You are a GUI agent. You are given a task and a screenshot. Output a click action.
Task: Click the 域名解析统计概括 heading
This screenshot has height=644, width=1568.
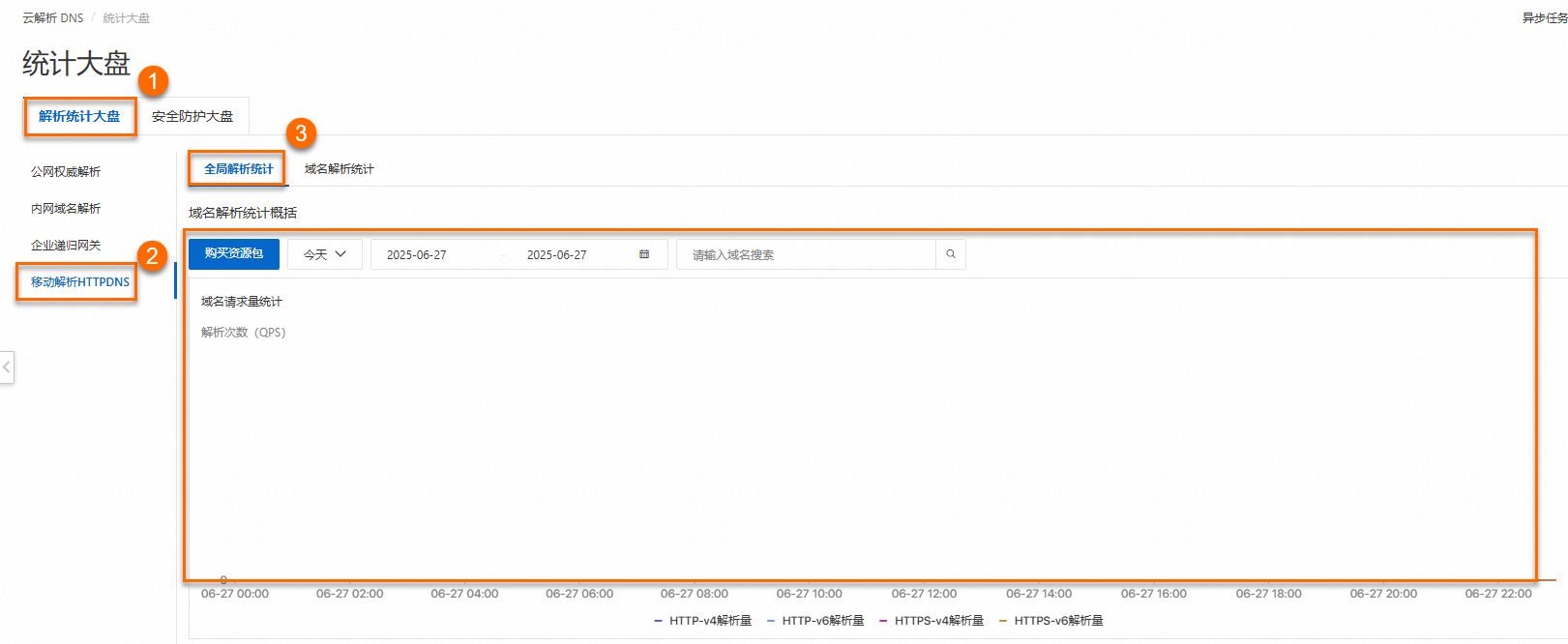pos(243,213)
